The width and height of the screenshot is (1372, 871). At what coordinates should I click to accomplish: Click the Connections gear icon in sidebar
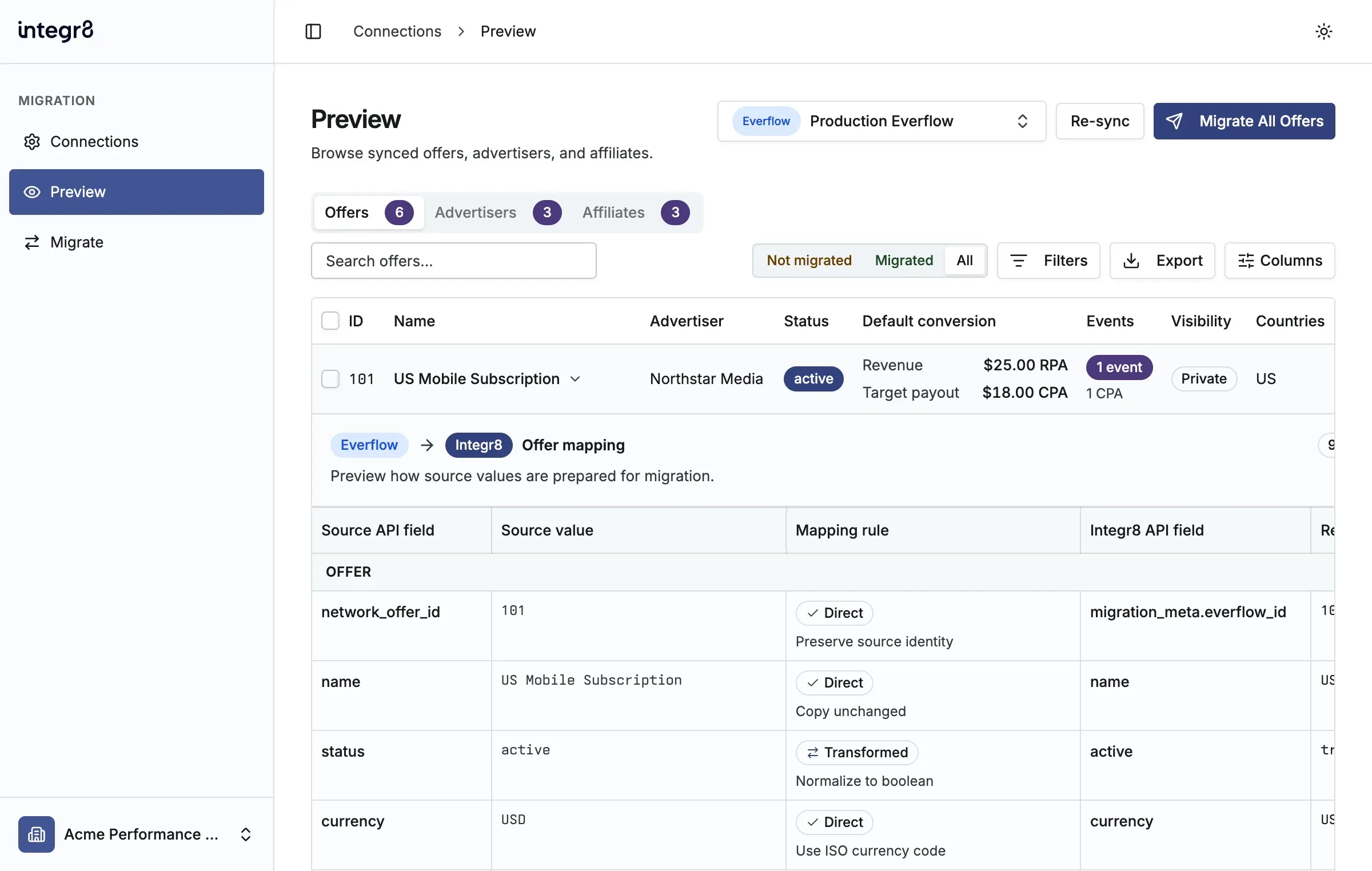coord(32,142)
